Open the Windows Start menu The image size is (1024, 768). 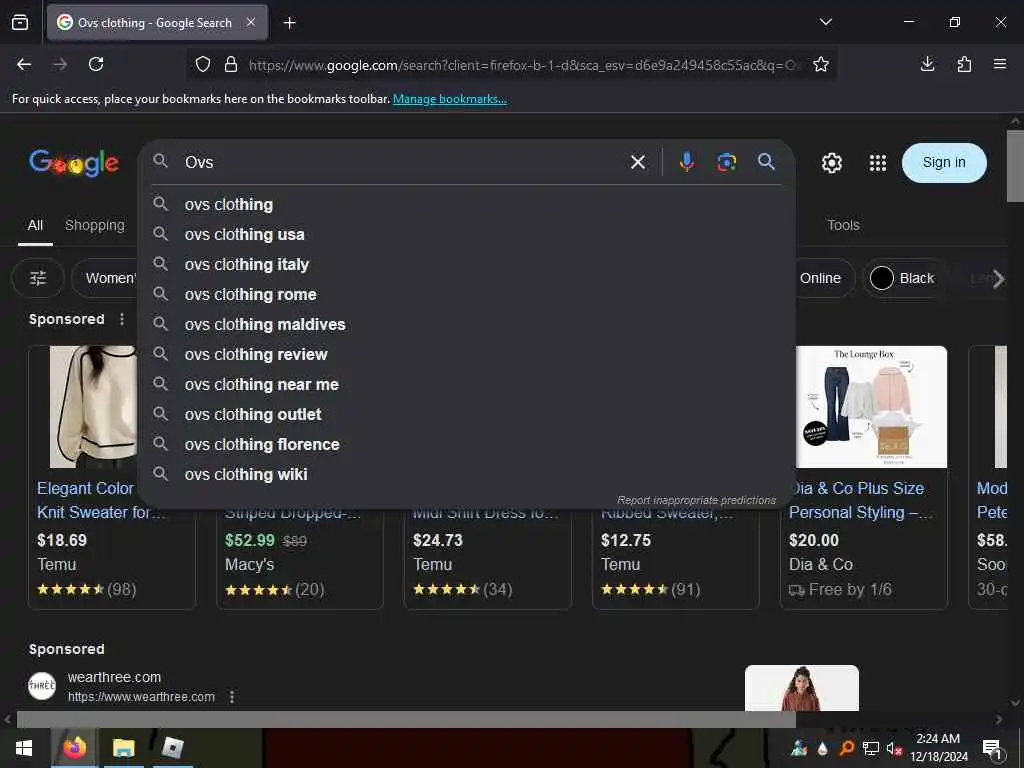[24, 748]
